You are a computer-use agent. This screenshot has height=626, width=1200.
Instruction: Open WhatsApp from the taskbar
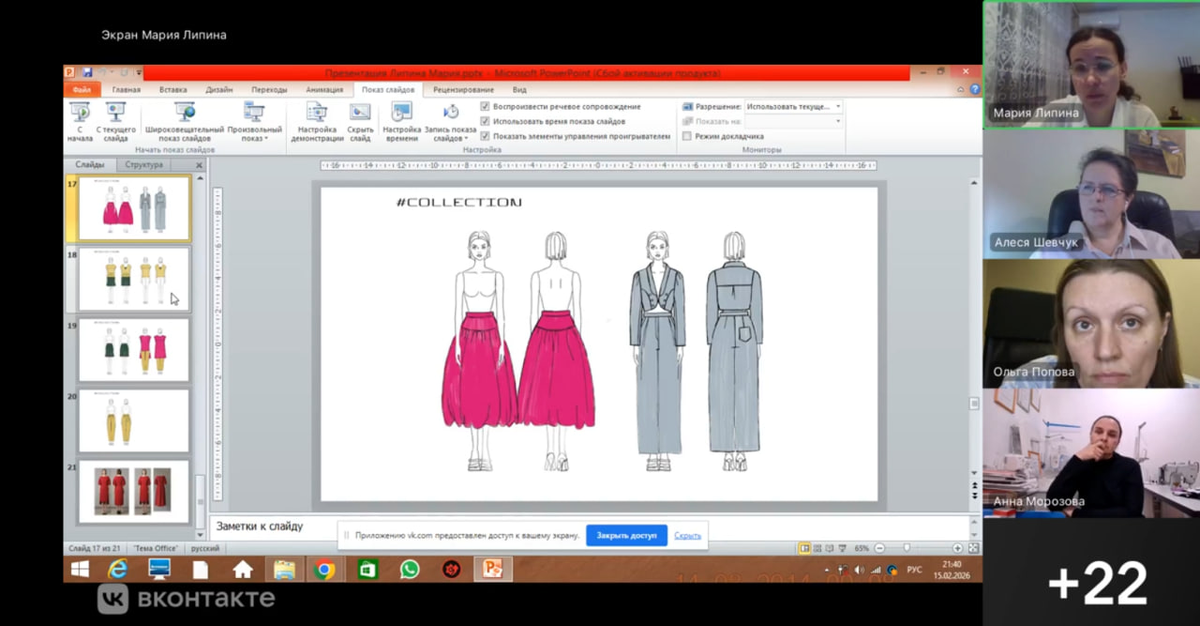[409, 569]
